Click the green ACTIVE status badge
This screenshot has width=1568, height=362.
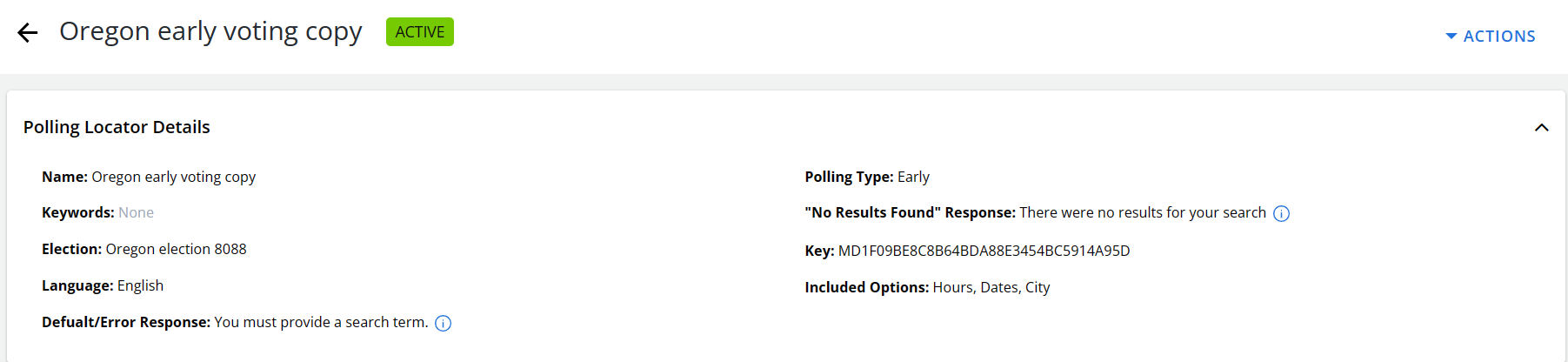coord(419,32)
